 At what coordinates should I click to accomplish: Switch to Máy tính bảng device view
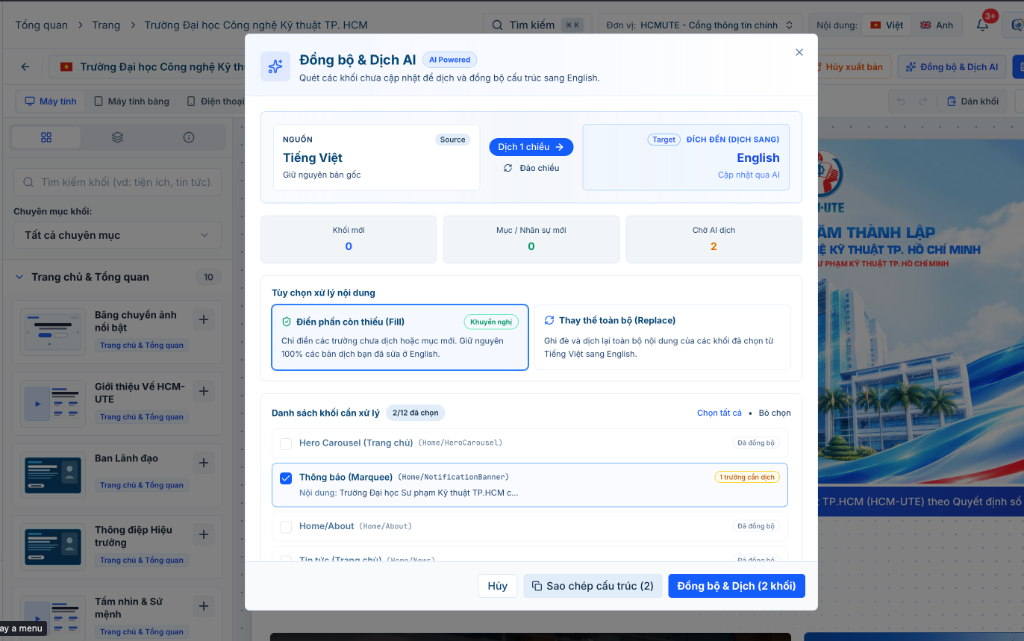132,102
